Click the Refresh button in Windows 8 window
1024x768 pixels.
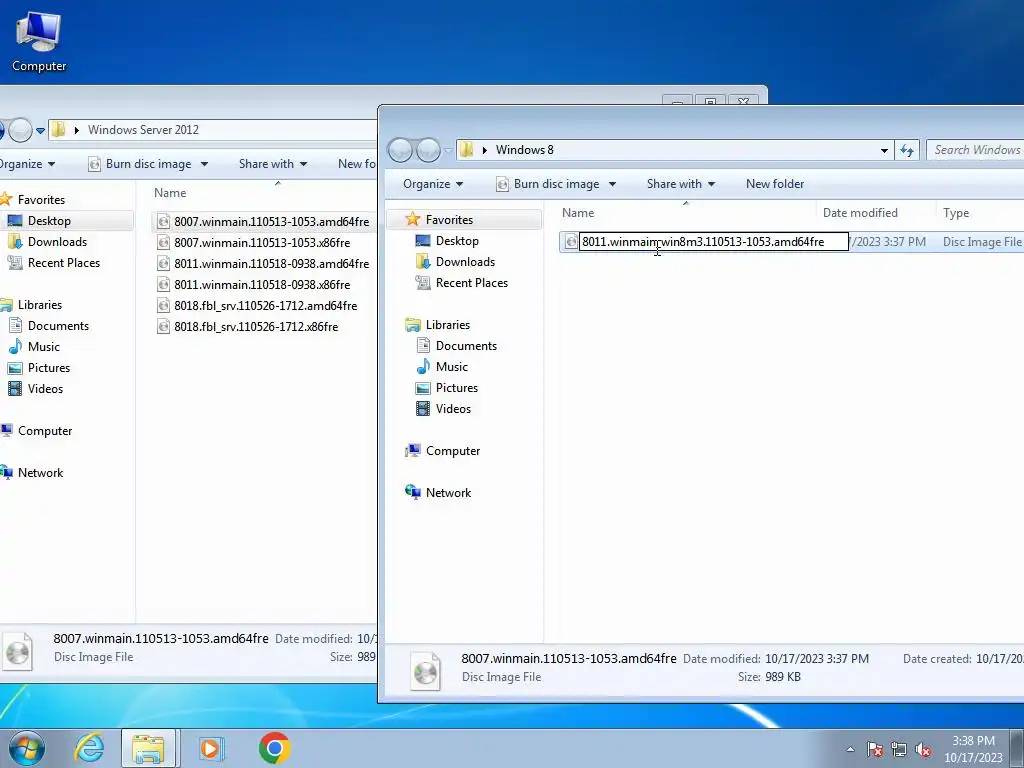(907, 150)
